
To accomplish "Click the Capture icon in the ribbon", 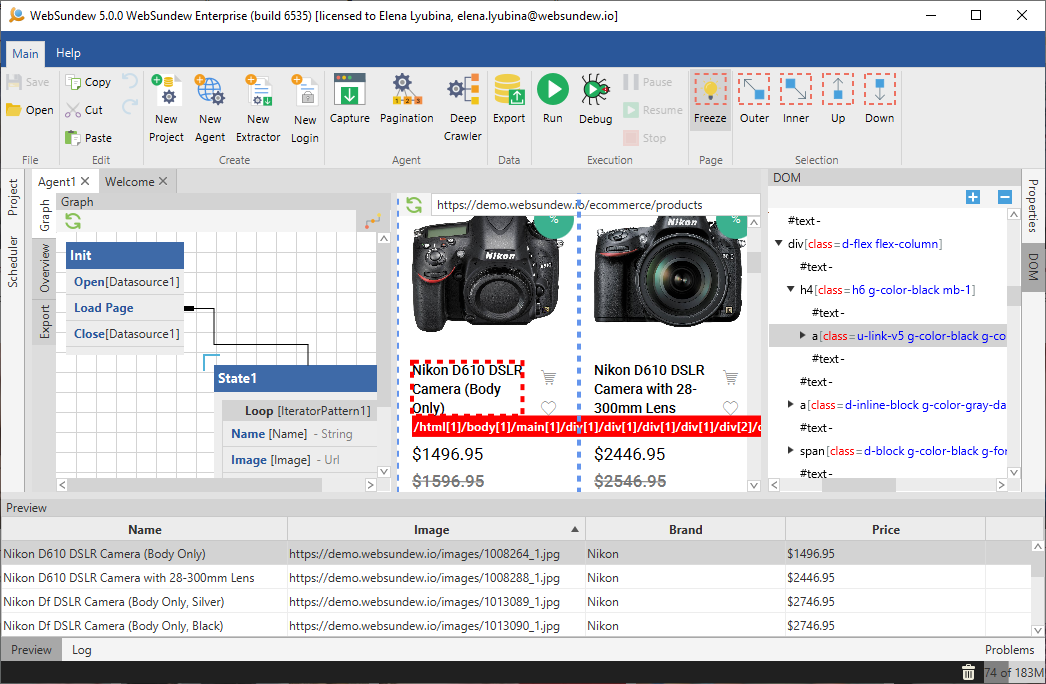I will 350,92.
